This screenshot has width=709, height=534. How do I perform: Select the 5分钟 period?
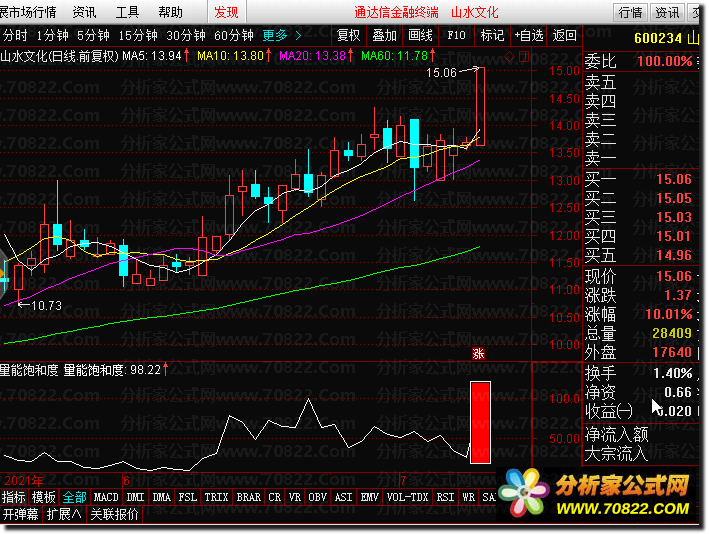tap(93, 35)
